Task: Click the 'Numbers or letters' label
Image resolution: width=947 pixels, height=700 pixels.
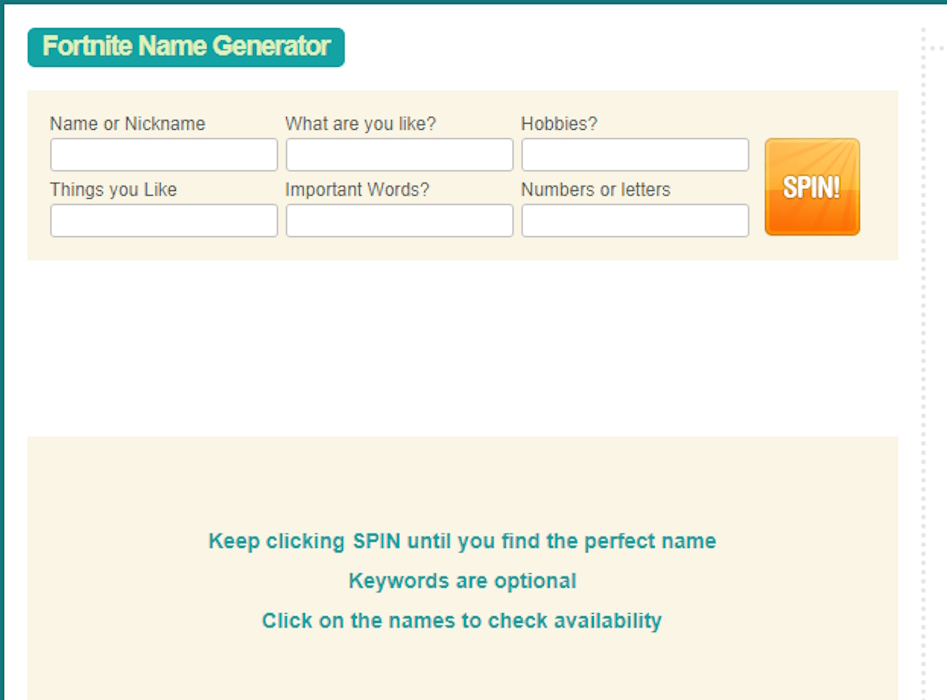Action: (595, 190)
